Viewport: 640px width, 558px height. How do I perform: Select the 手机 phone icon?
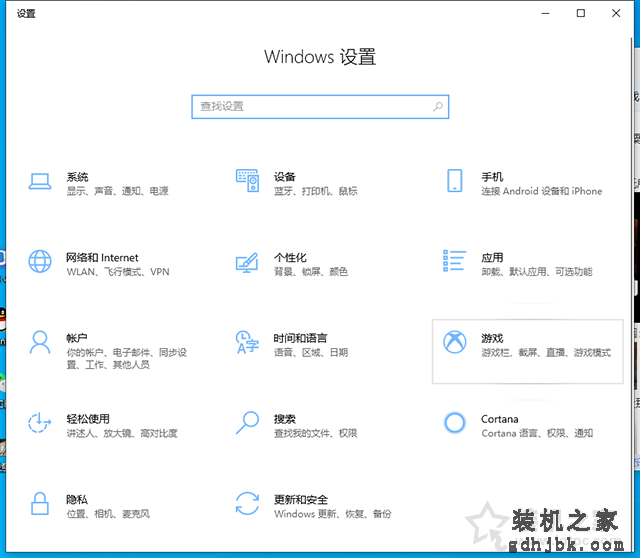[455, 180]
